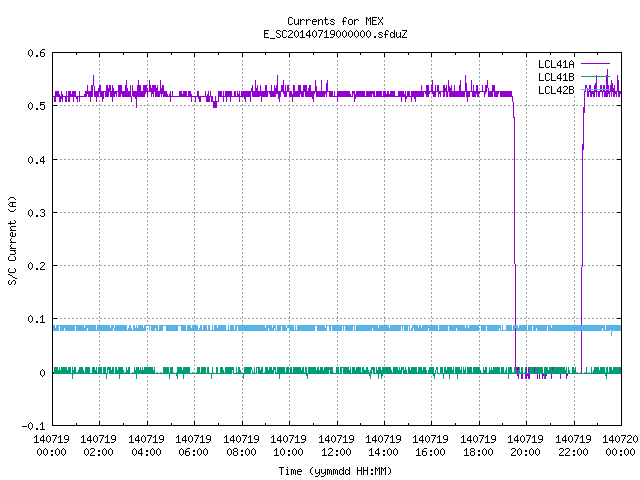Click the blue LCL42B legend line sample
The width and height of the screenshot is (640, 480).
595,90
